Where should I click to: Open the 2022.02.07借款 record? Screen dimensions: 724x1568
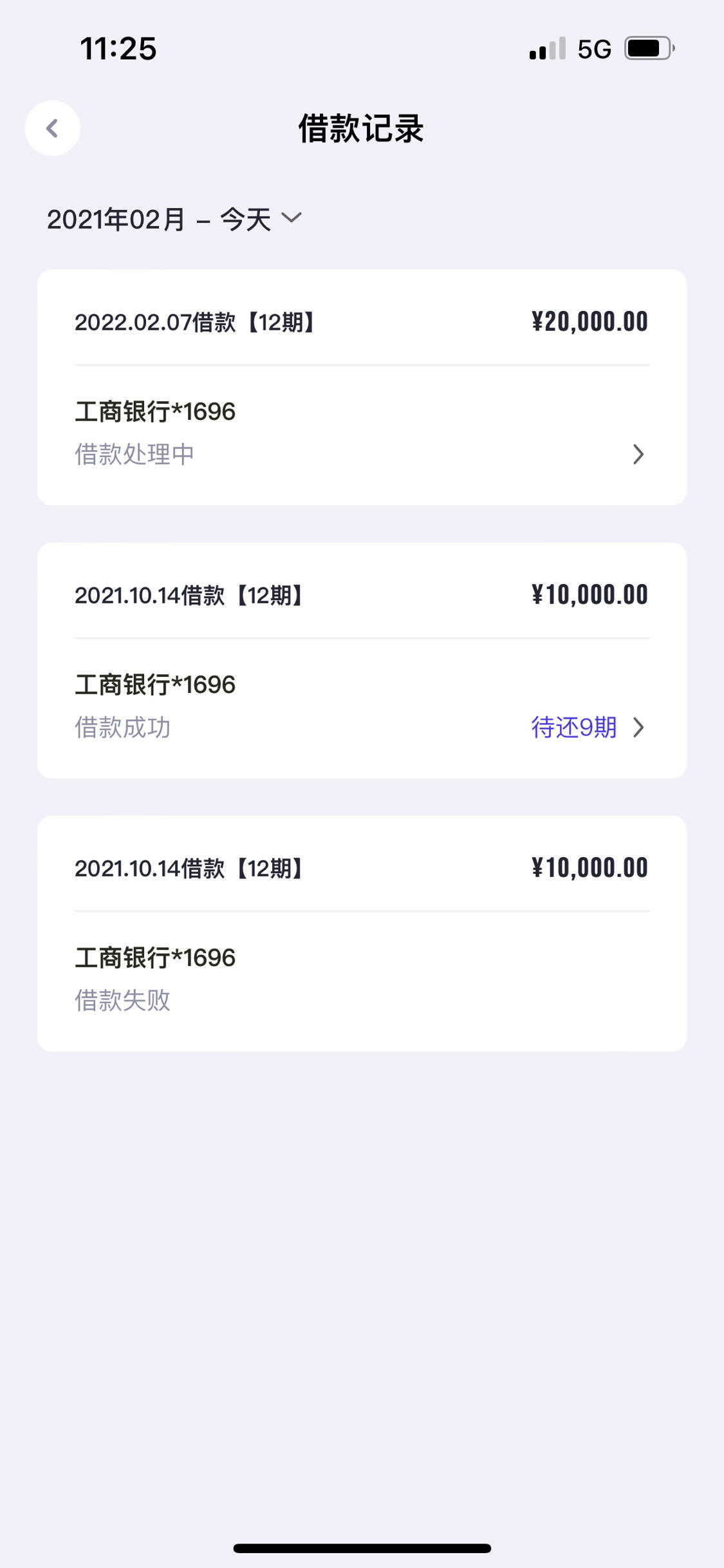point(362,387)
